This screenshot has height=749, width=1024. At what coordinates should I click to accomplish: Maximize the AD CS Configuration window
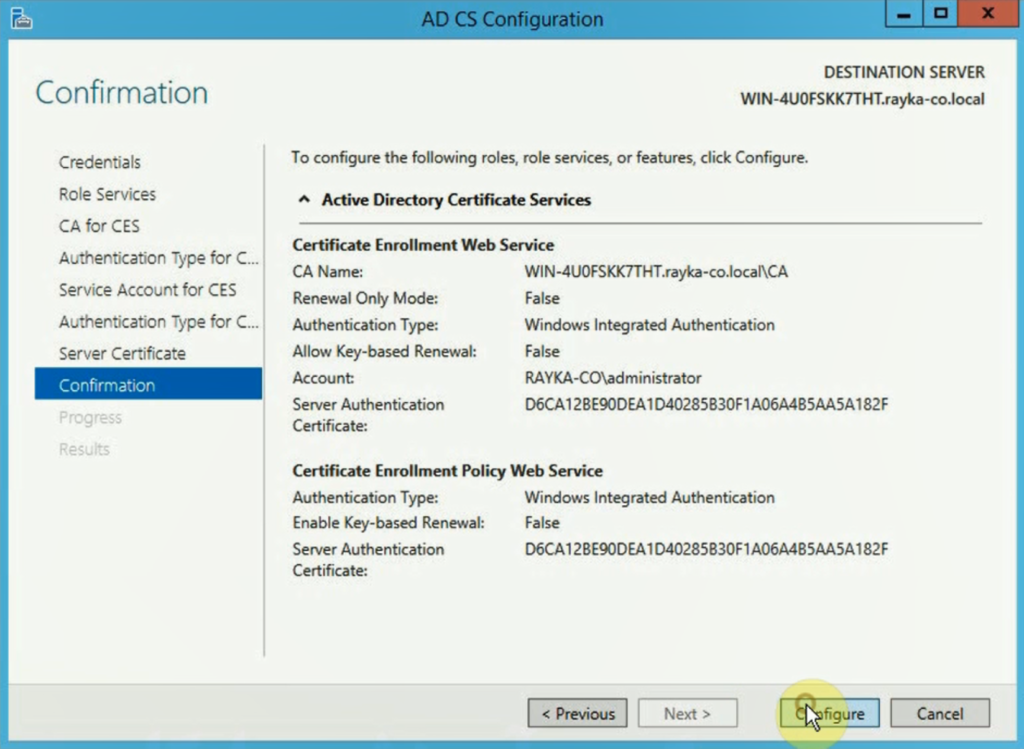940,14
